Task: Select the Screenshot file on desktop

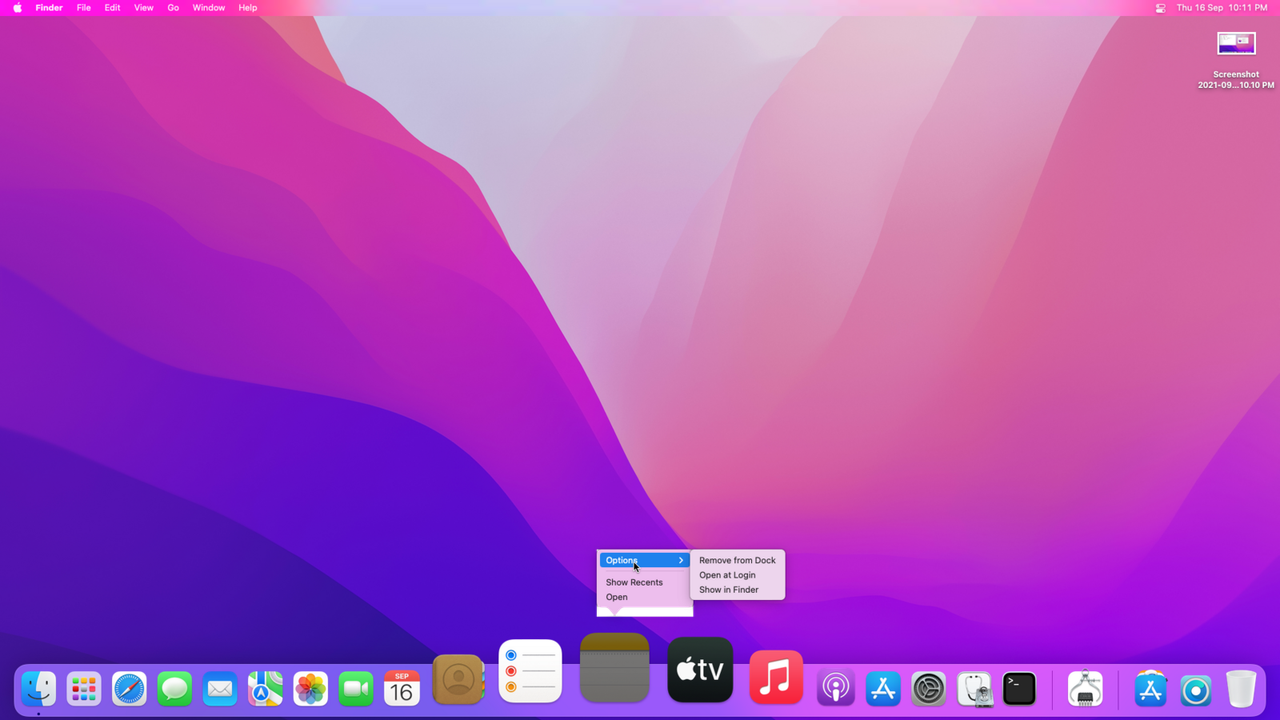Action: coord(1236,43)
